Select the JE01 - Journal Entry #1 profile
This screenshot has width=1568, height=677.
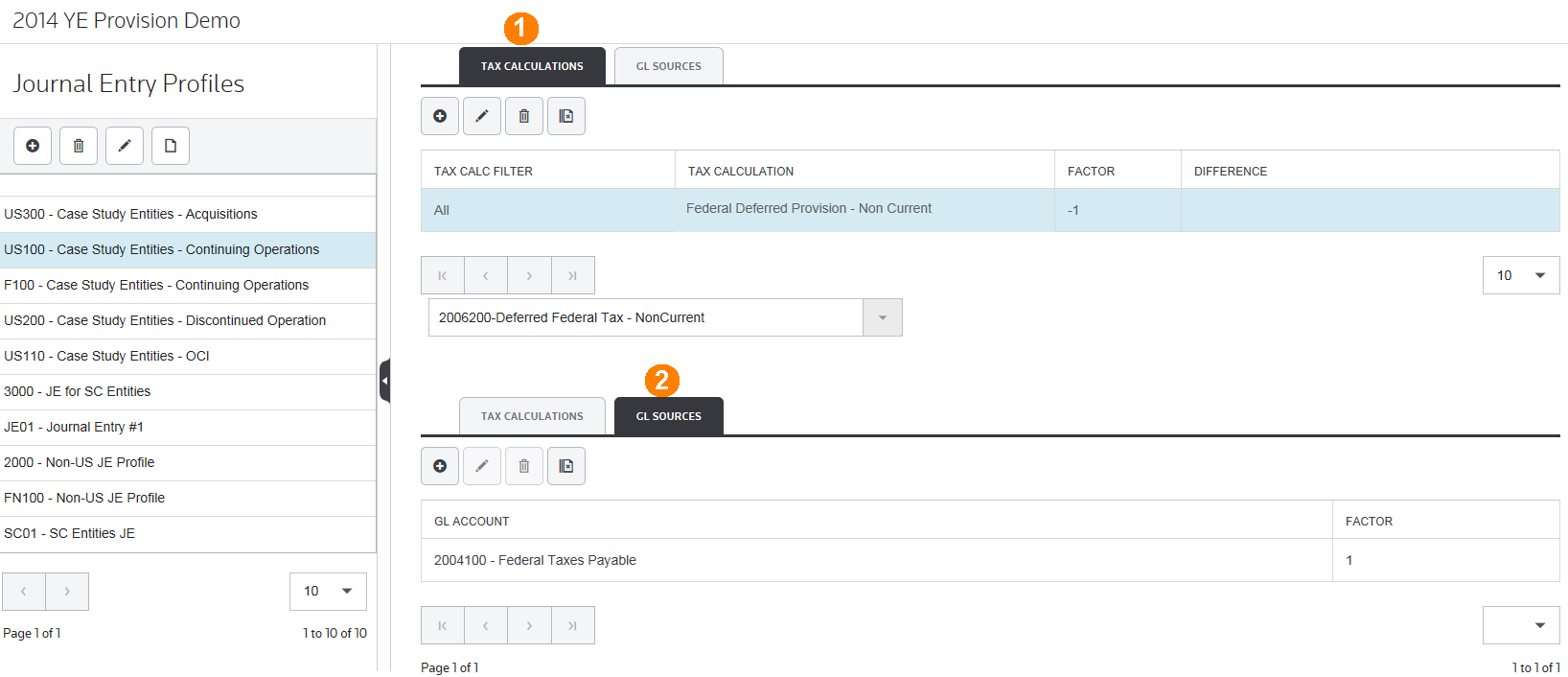[x=74, y=427]
